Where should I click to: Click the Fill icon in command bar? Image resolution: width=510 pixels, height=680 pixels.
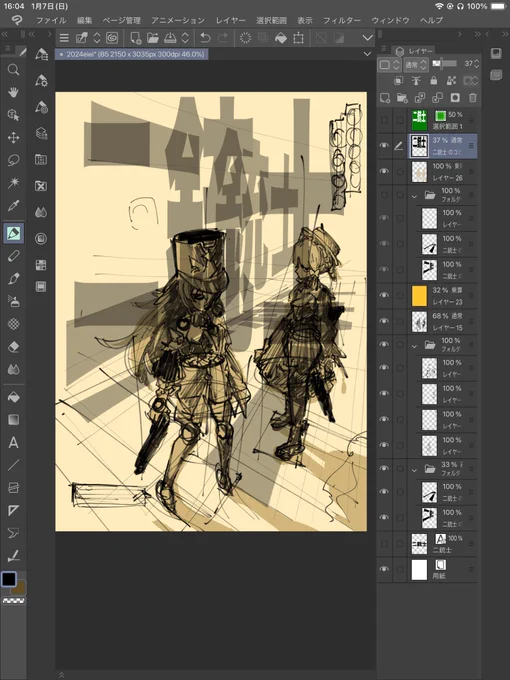click(281, 38)
